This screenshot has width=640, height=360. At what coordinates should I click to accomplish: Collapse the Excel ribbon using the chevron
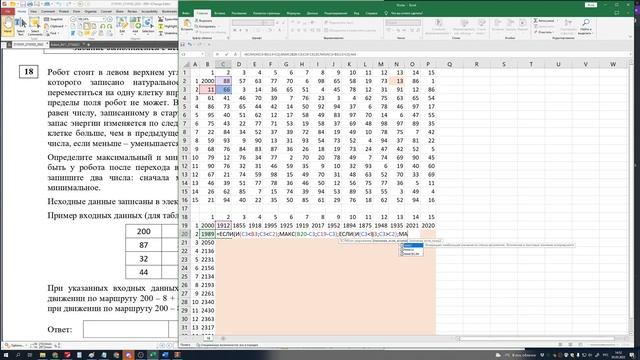(631, 38)
